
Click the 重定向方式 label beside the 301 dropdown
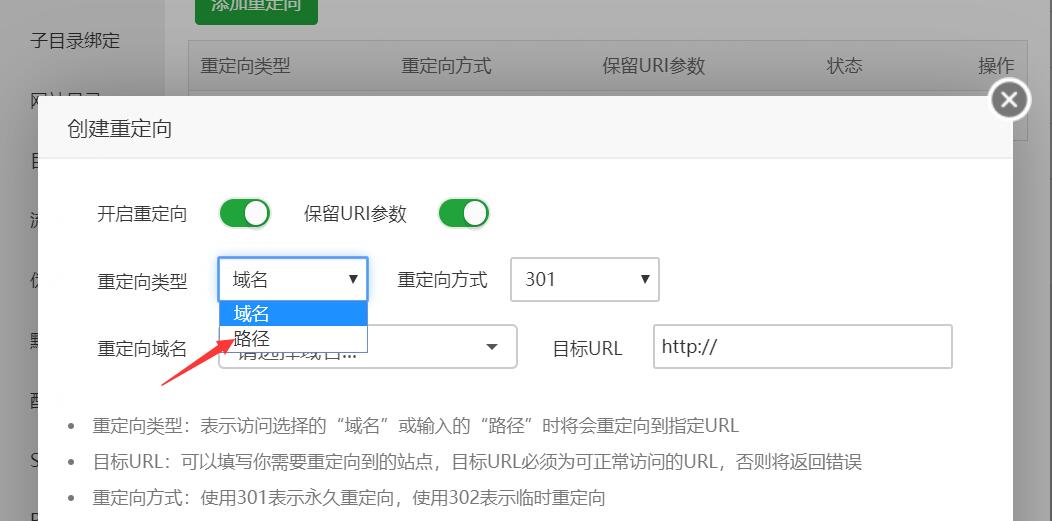443,280
